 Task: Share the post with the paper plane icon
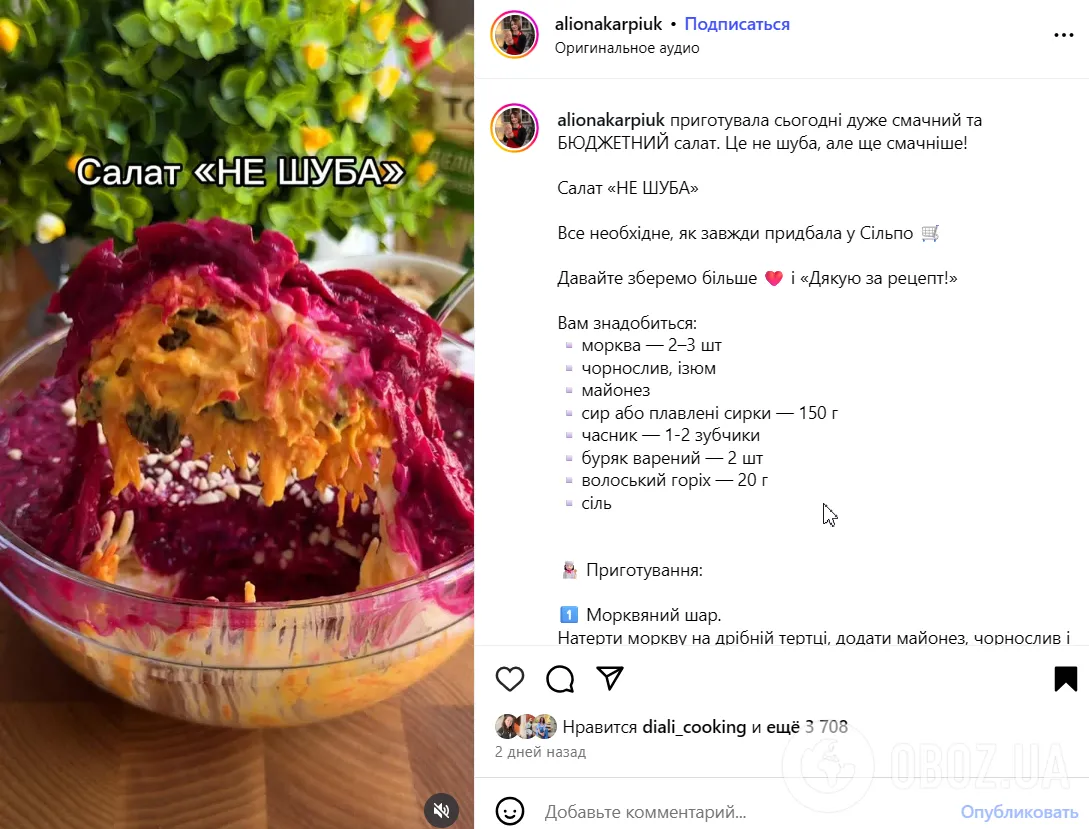coord(610,678)
